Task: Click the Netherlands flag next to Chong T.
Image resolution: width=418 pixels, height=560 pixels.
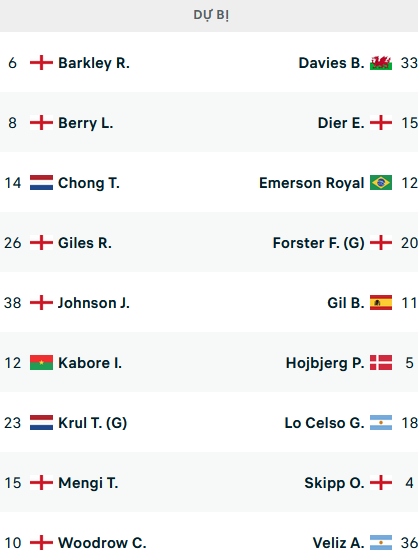Action: point(41,183)
